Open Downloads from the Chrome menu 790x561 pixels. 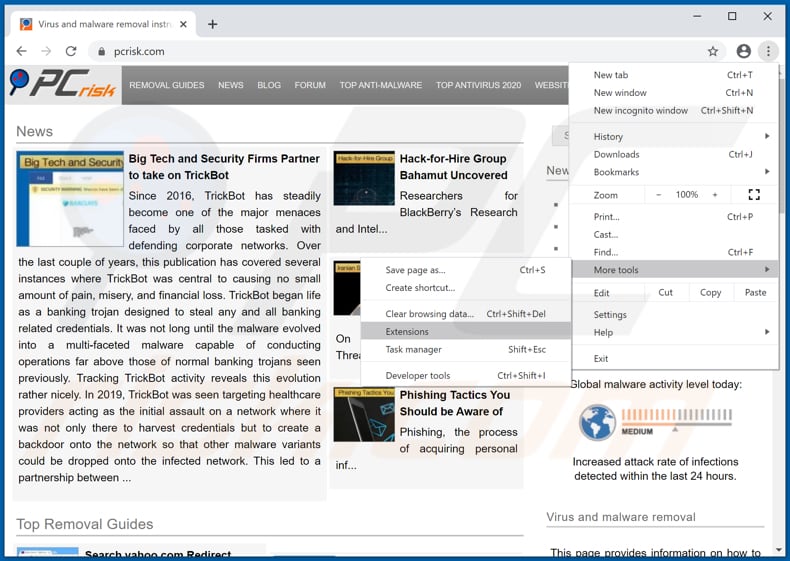(674, 154)
